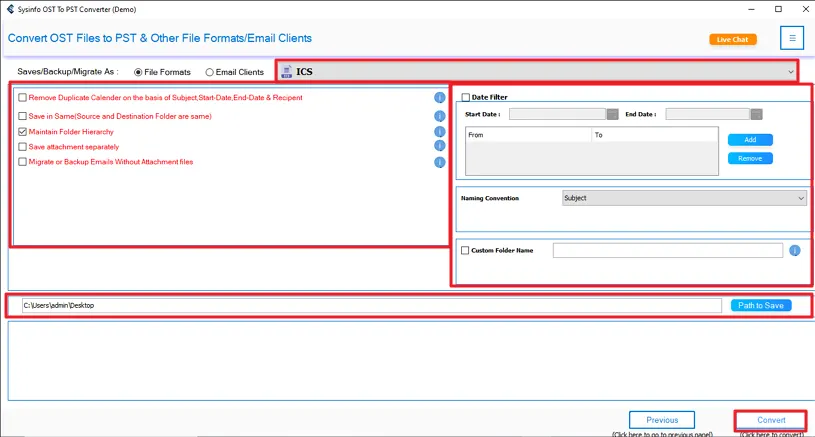Enable Save attachment separately checkbox
The width and height of the screenshot is (815, 437).
tap(22, 147)
